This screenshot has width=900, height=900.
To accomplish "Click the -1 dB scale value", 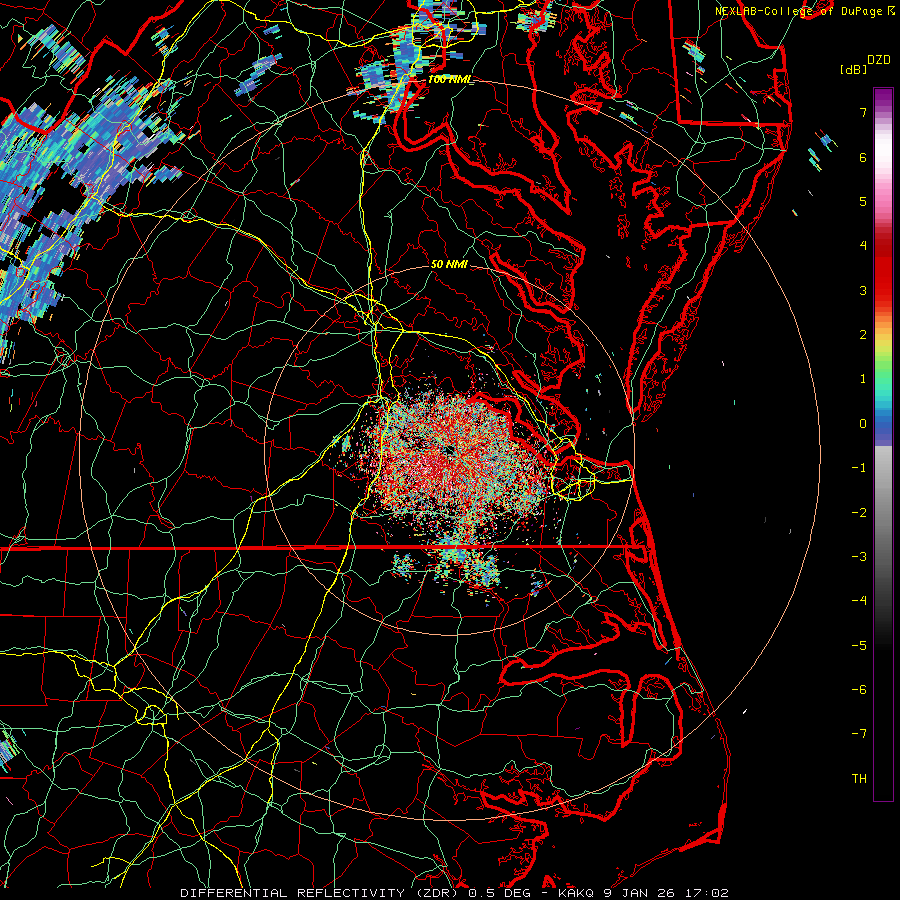I will 859,468.
